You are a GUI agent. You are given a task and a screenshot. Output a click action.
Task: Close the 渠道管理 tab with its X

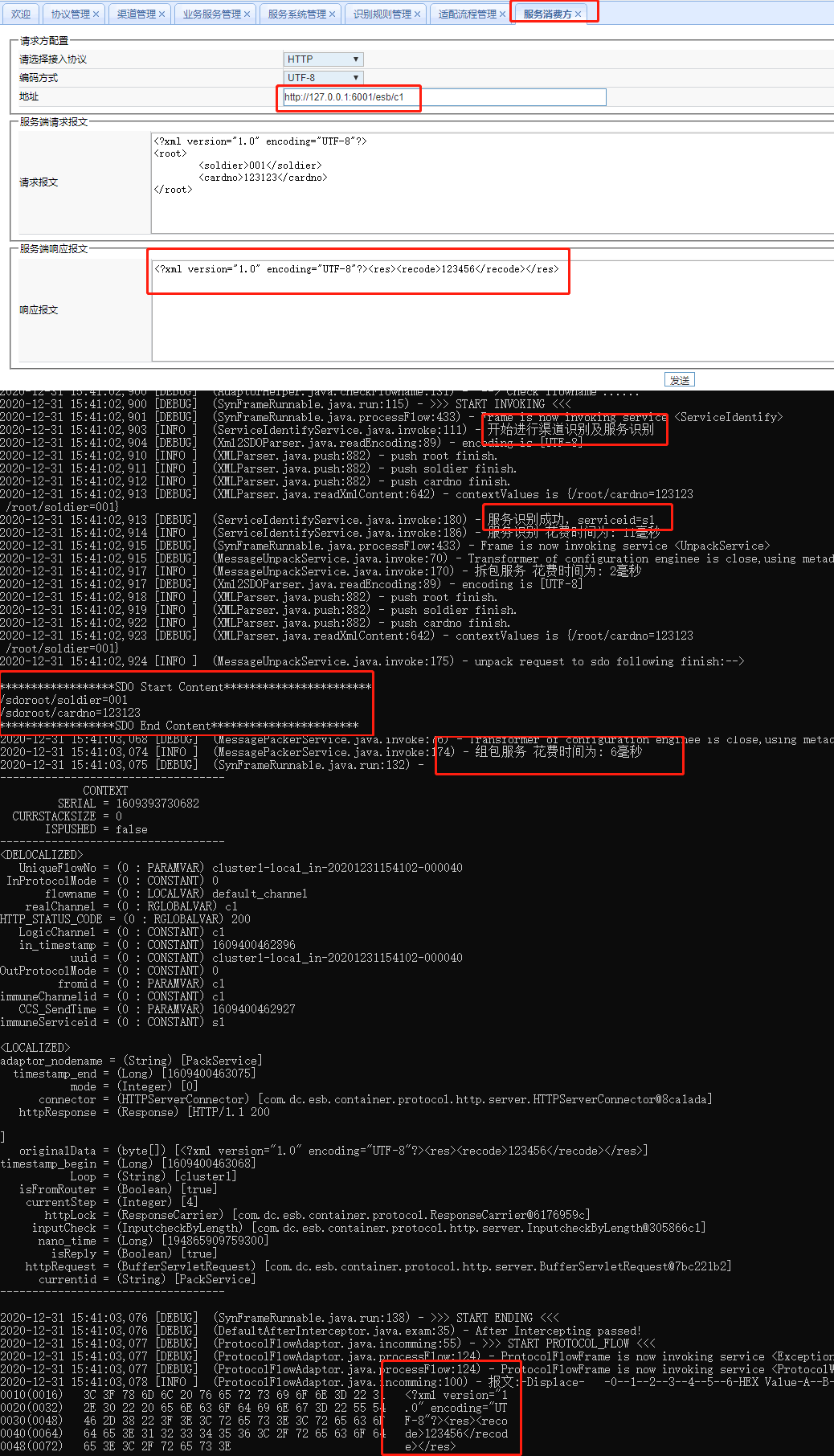click(161, 14)
